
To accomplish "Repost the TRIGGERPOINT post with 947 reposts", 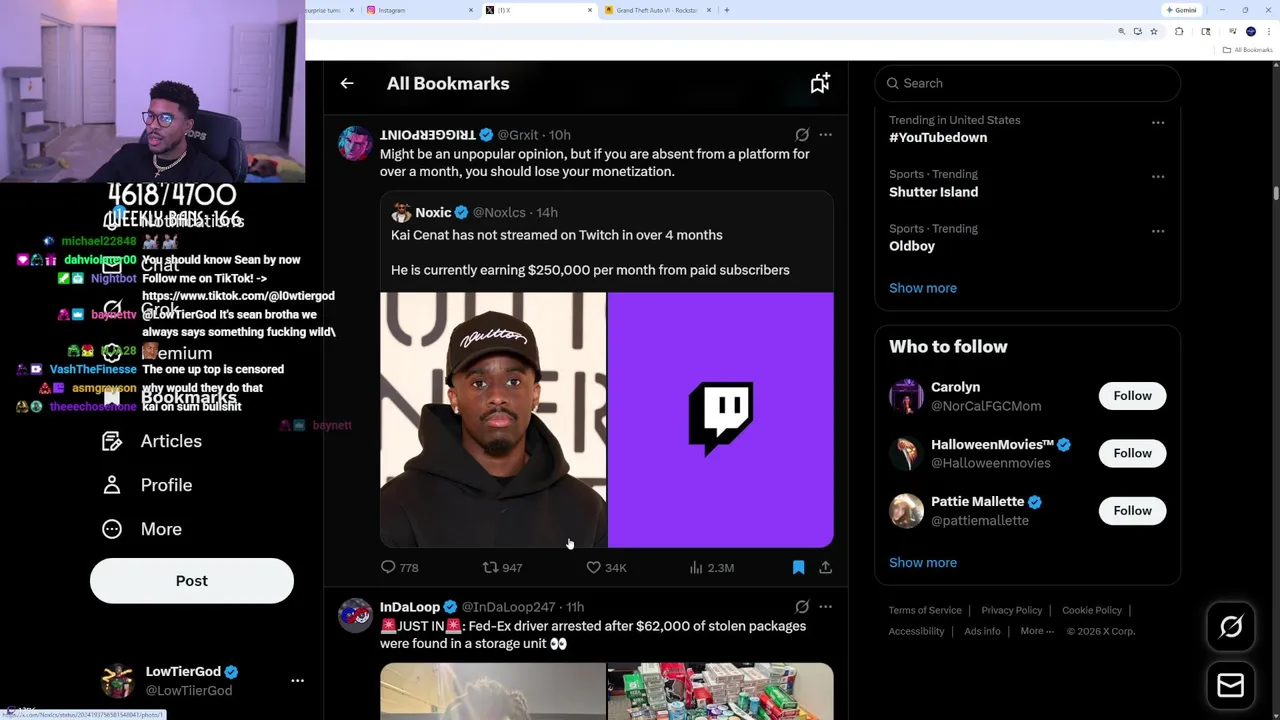I will pyautogui.click(x=502, y=567).
